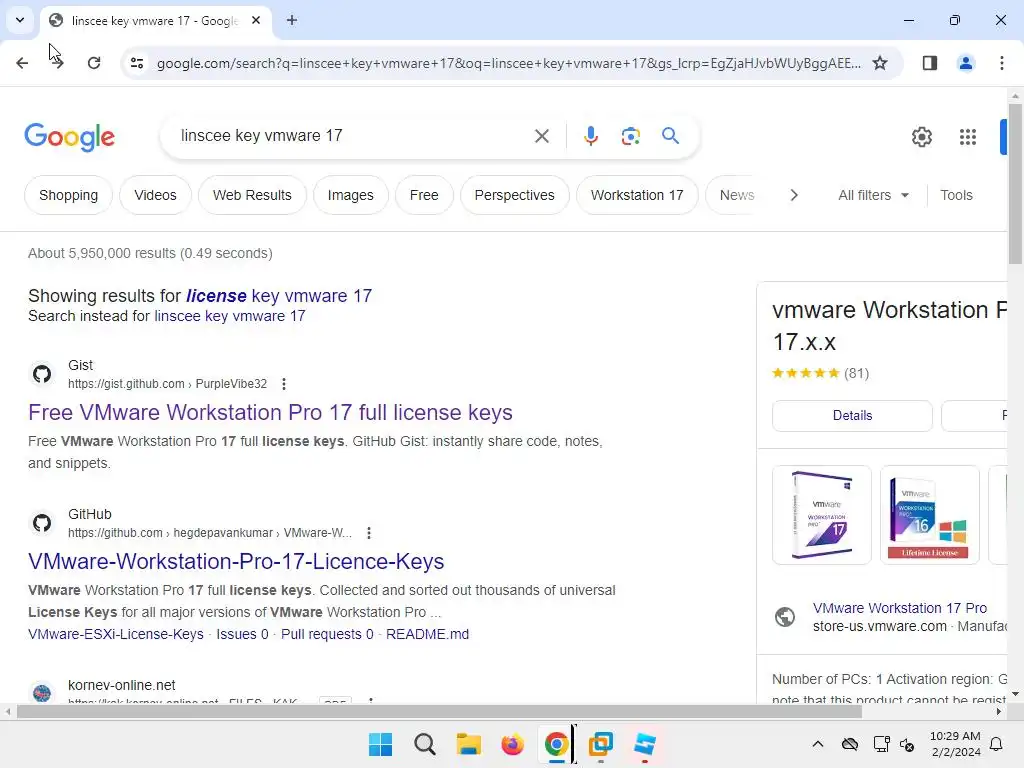Select the Videos filter chip

click(155, 195)
